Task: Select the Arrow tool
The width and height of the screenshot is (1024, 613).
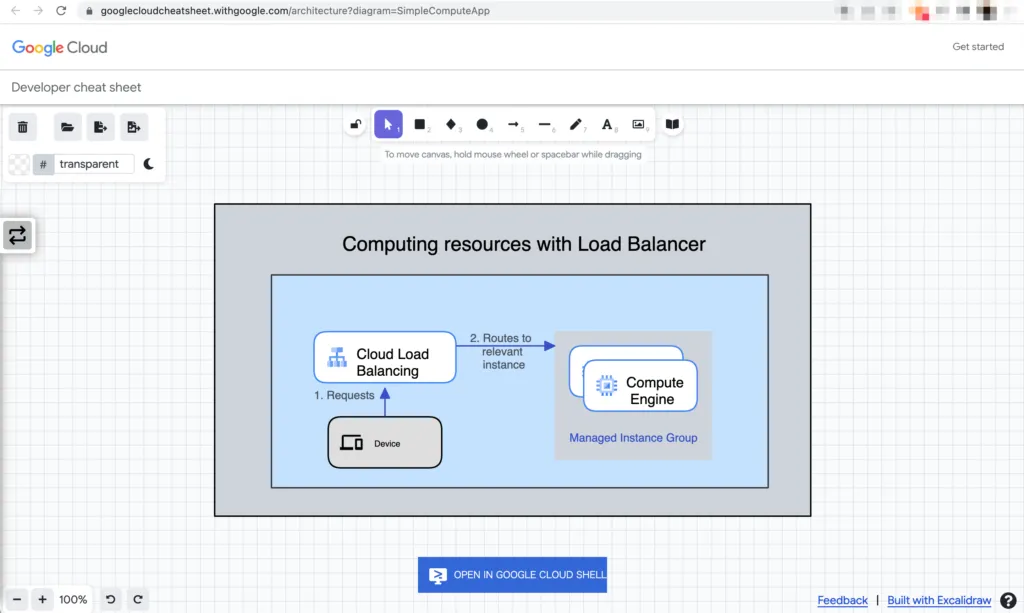Action: 514,124
